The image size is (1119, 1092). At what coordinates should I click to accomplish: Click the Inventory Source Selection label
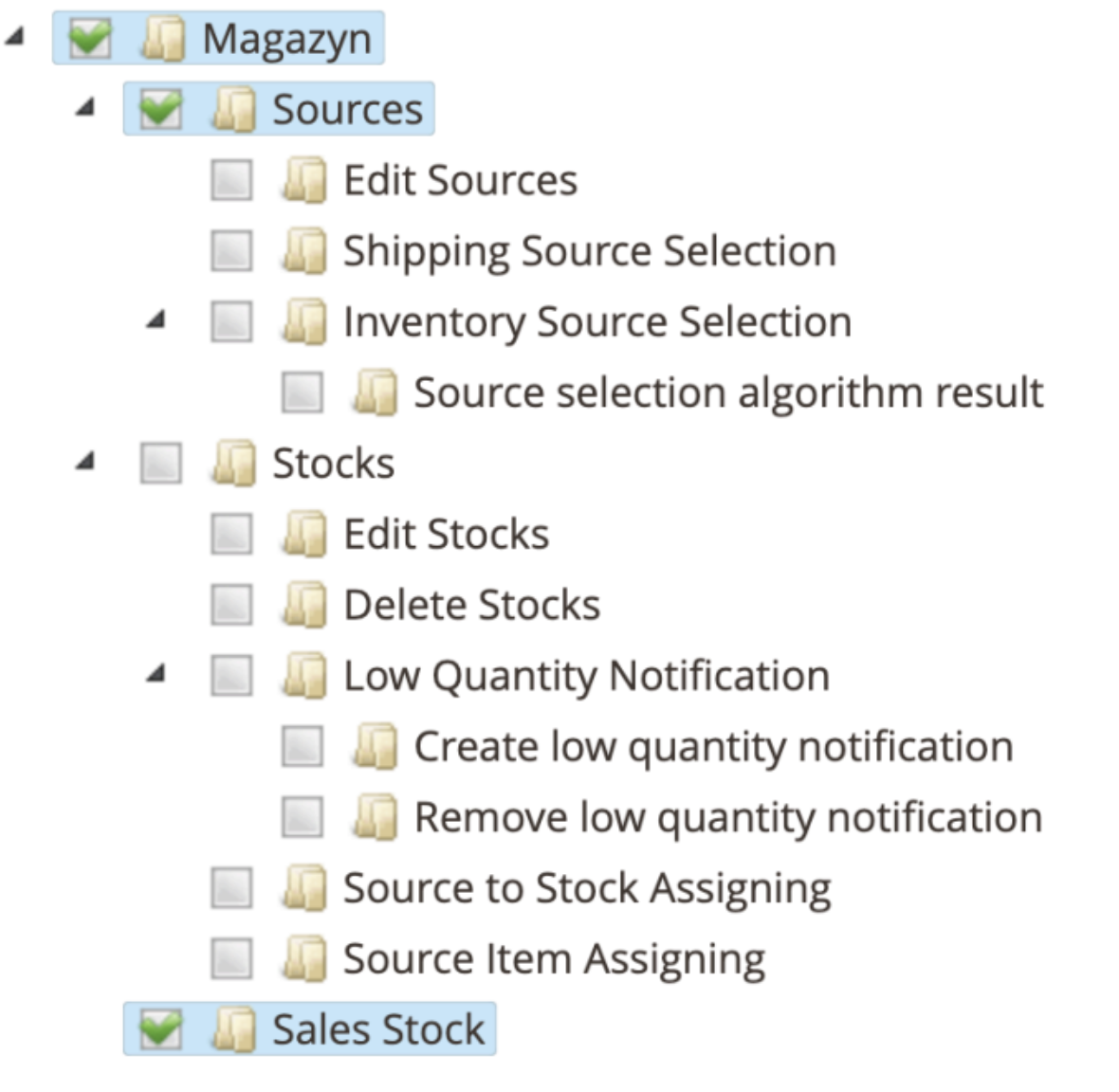[x=596, y=322]
